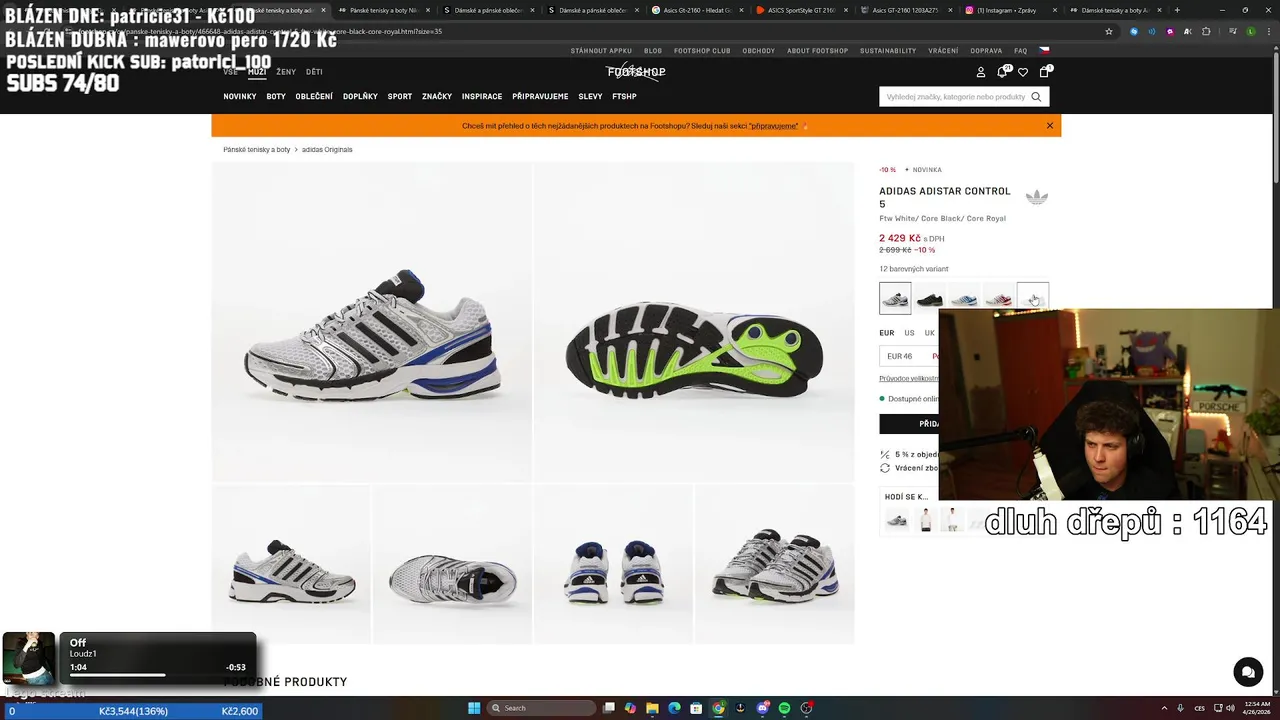
Task: Open the live chat bubble
Action: pyautogui.click(x=1247, y=672)
